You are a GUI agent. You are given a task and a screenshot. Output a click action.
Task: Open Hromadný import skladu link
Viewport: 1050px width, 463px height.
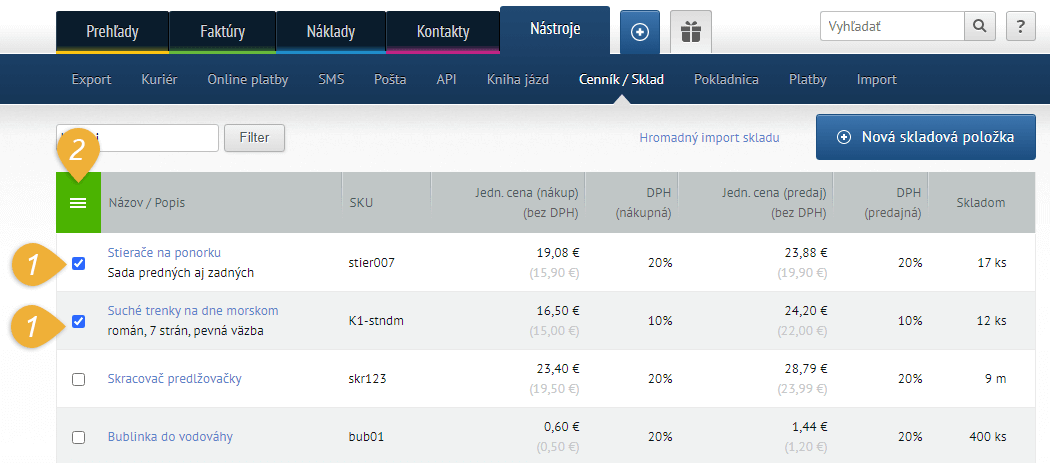(709, 138)
